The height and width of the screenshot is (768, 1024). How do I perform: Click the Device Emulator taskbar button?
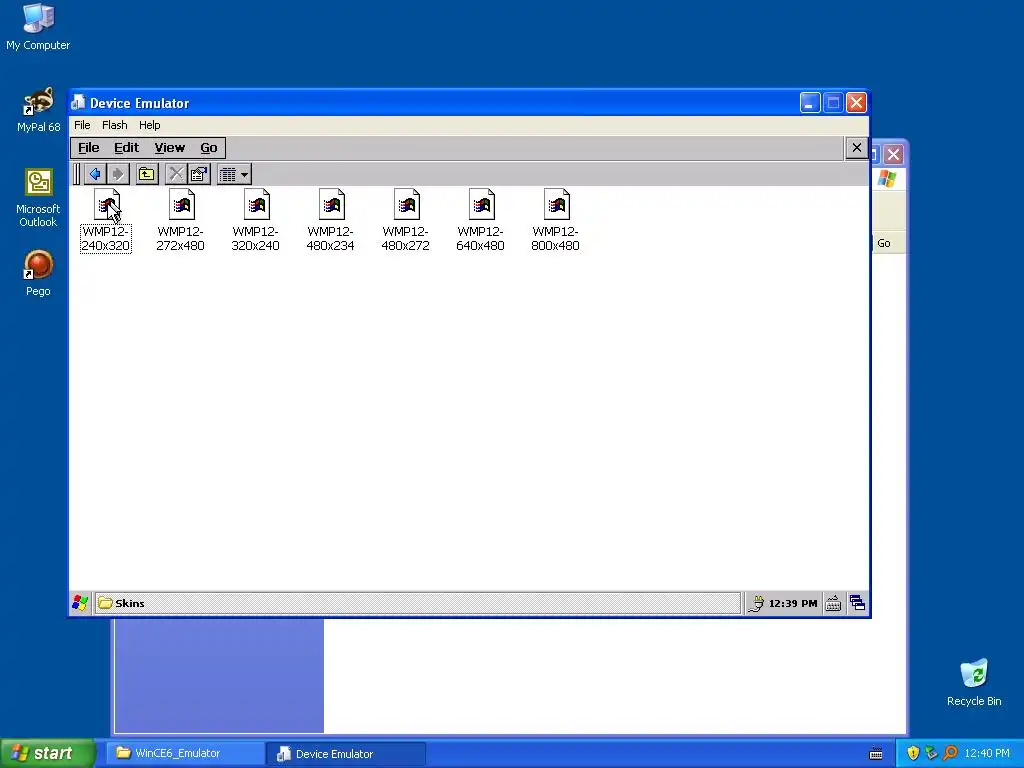point(346,753)
